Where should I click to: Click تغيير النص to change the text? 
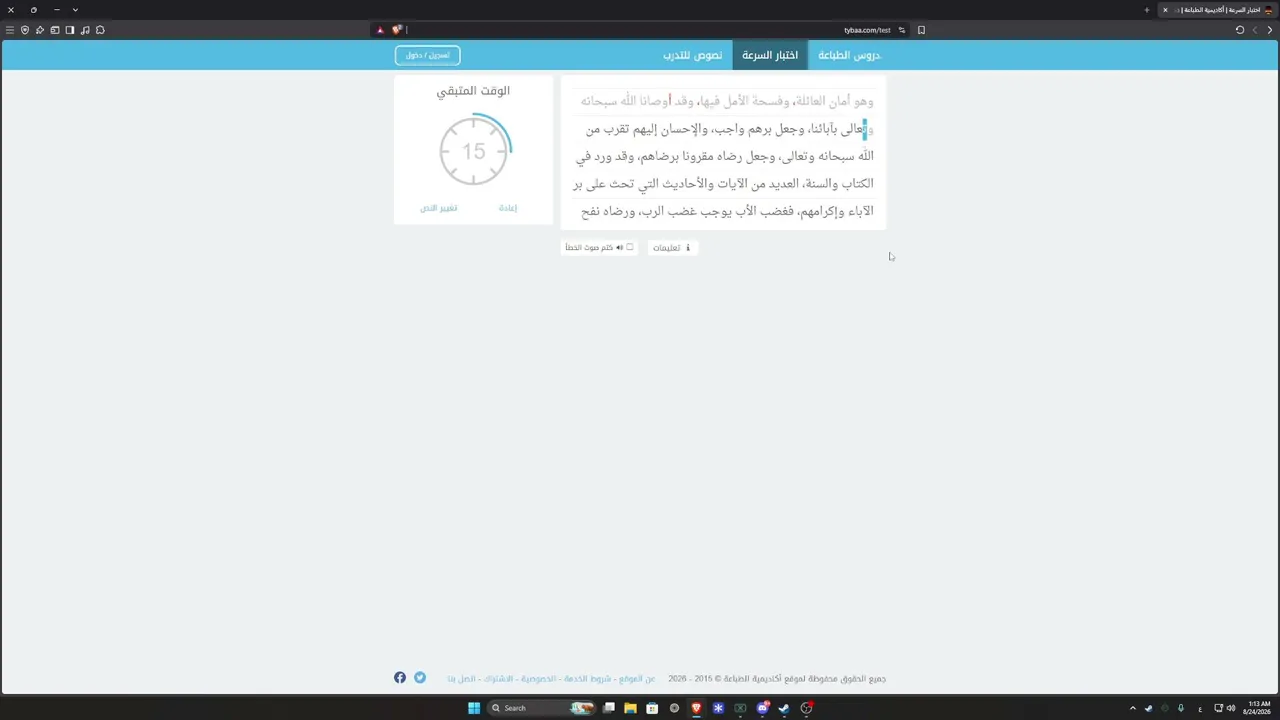click(x=439, y=208)
